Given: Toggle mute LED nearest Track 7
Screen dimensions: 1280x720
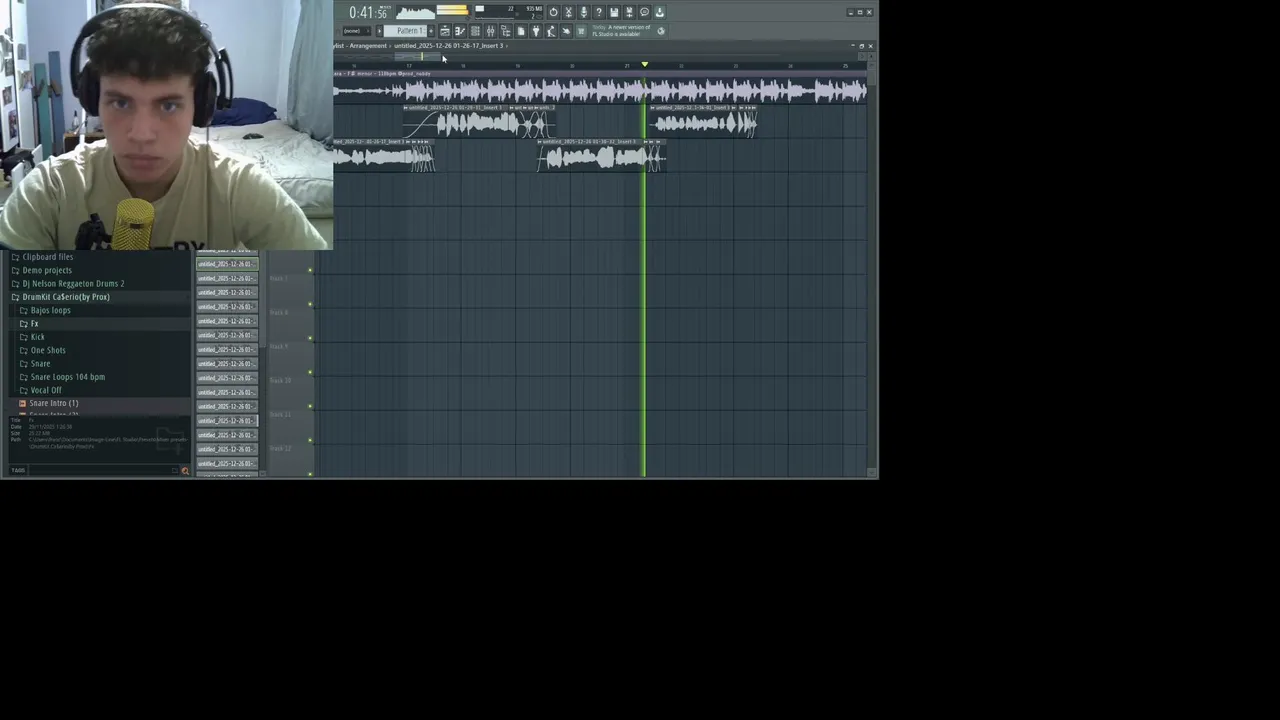Looking at the screenshot, I should (310, 270).
